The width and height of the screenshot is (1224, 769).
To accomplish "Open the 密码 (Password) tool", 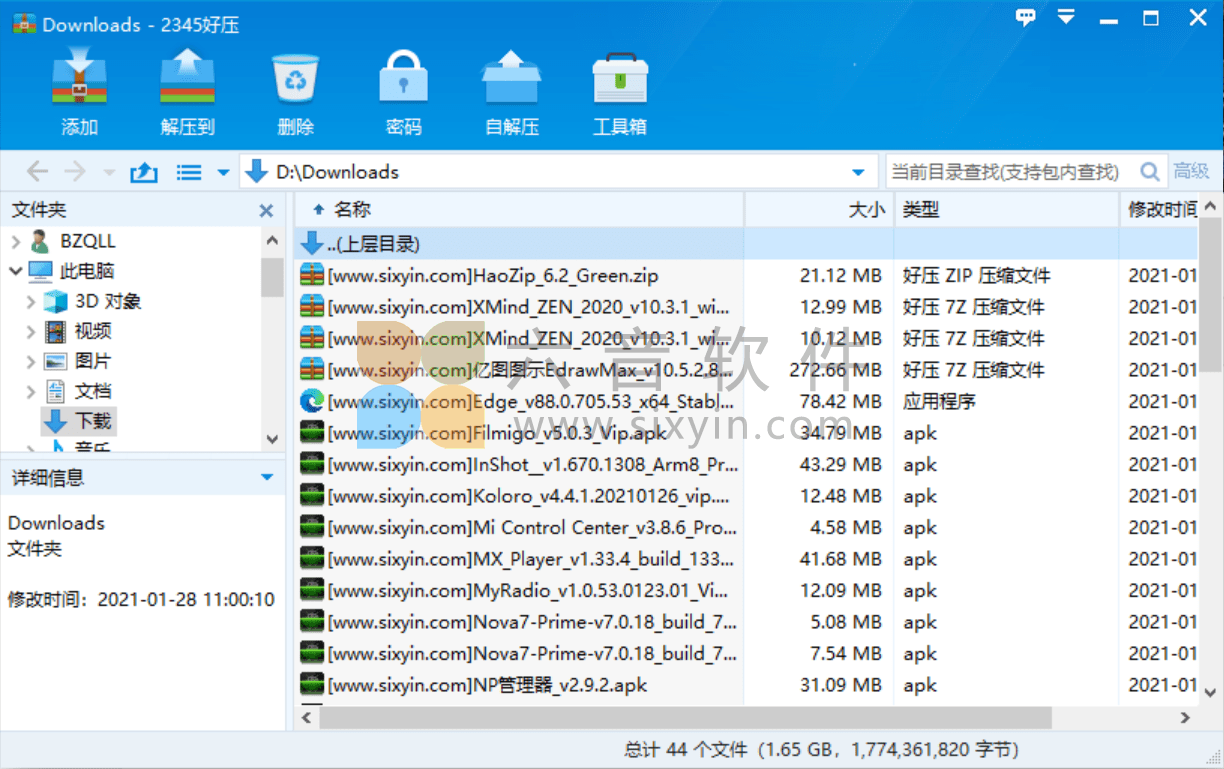I will pos(403,90).
